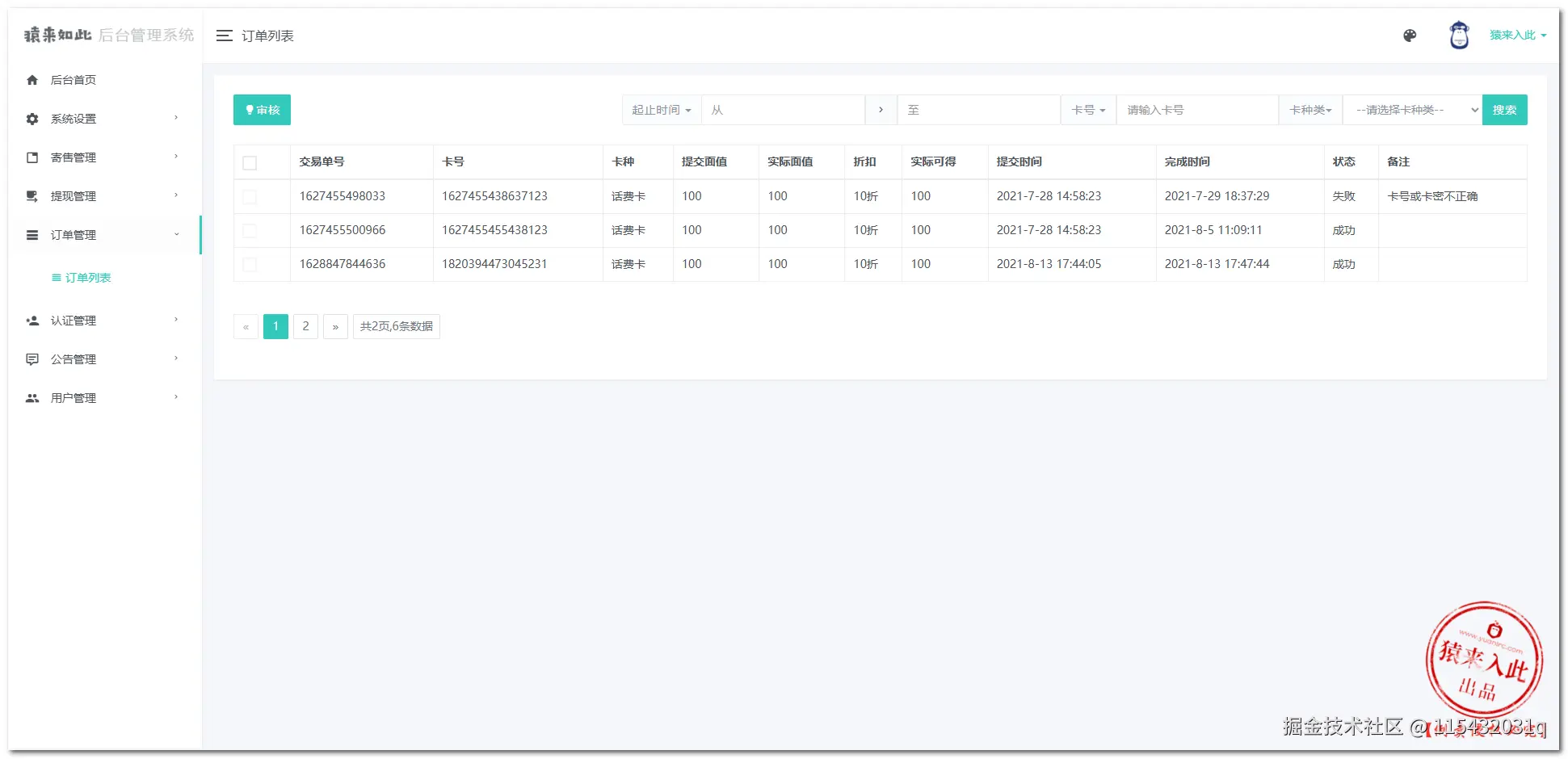Click the next page » button
This screenshot has height=759, width=1568.
pos(335,326)
